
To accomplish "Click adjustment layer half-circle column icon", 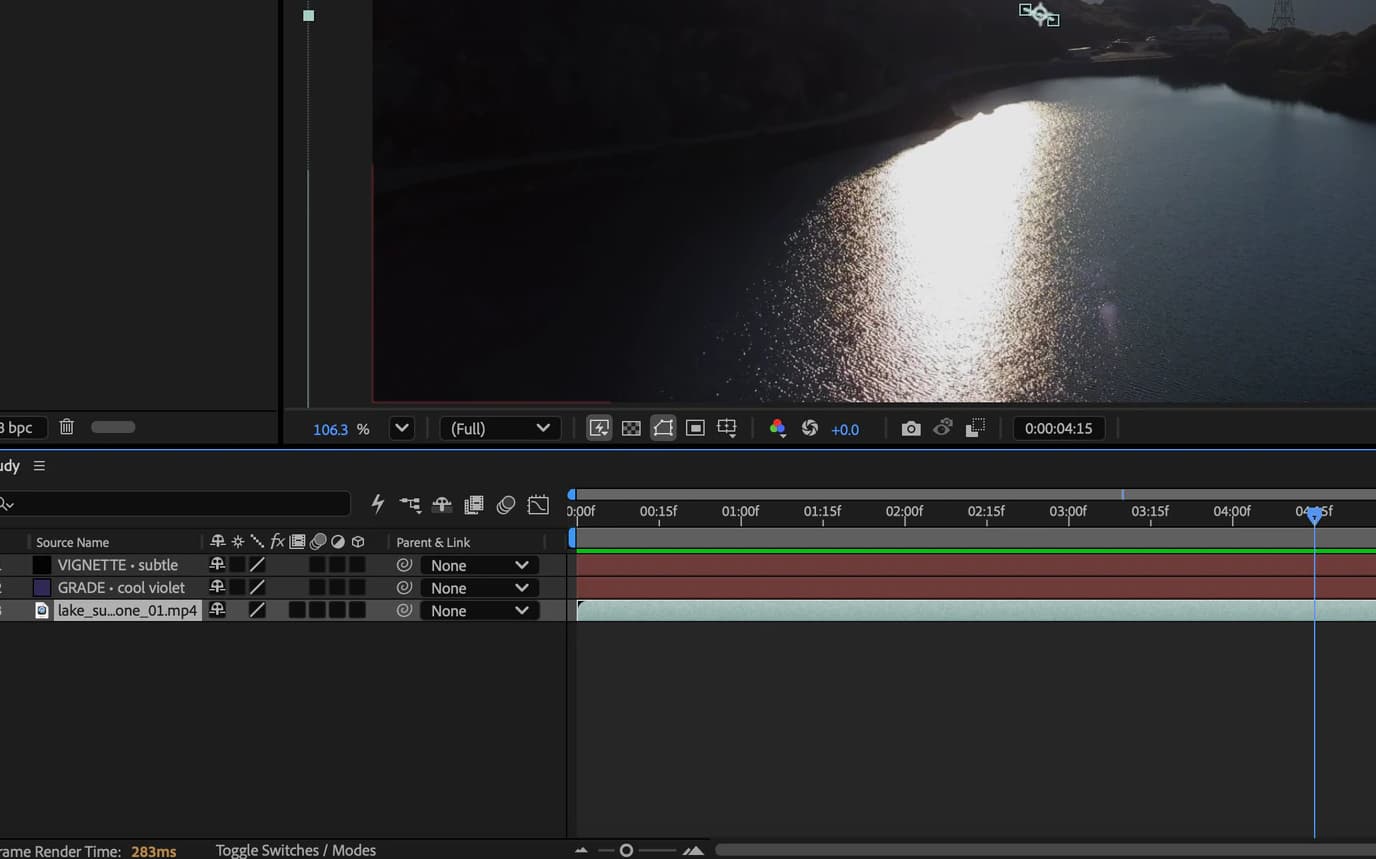I will click(338, 542).
